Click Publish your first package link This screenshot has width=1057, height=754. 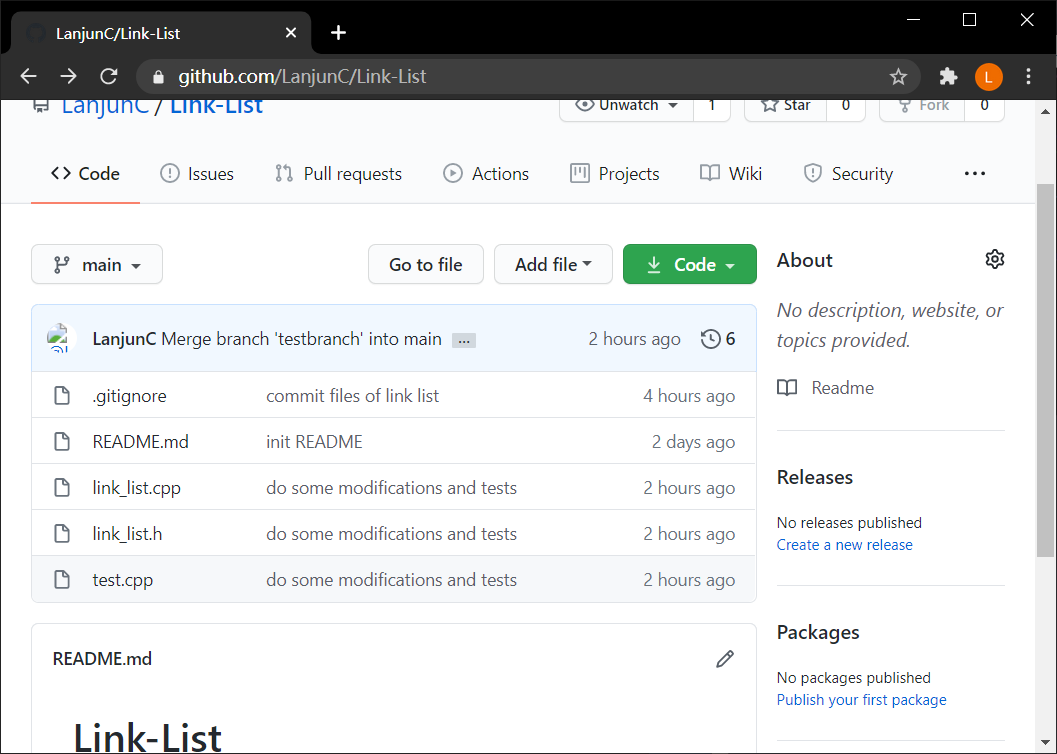click(x=862, y=699)
